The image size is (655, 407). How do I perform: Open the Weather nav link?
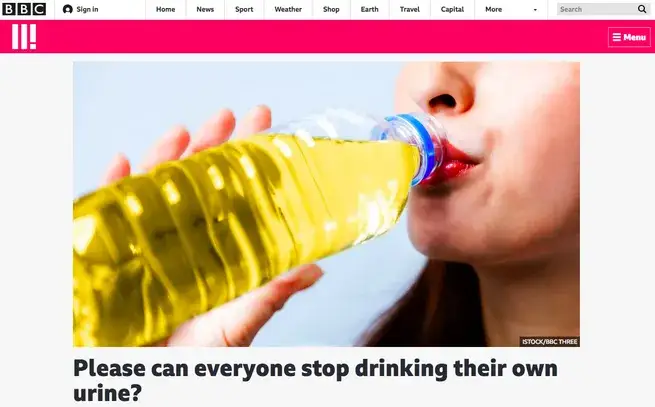pyautogui.click(x=288, y=9)
